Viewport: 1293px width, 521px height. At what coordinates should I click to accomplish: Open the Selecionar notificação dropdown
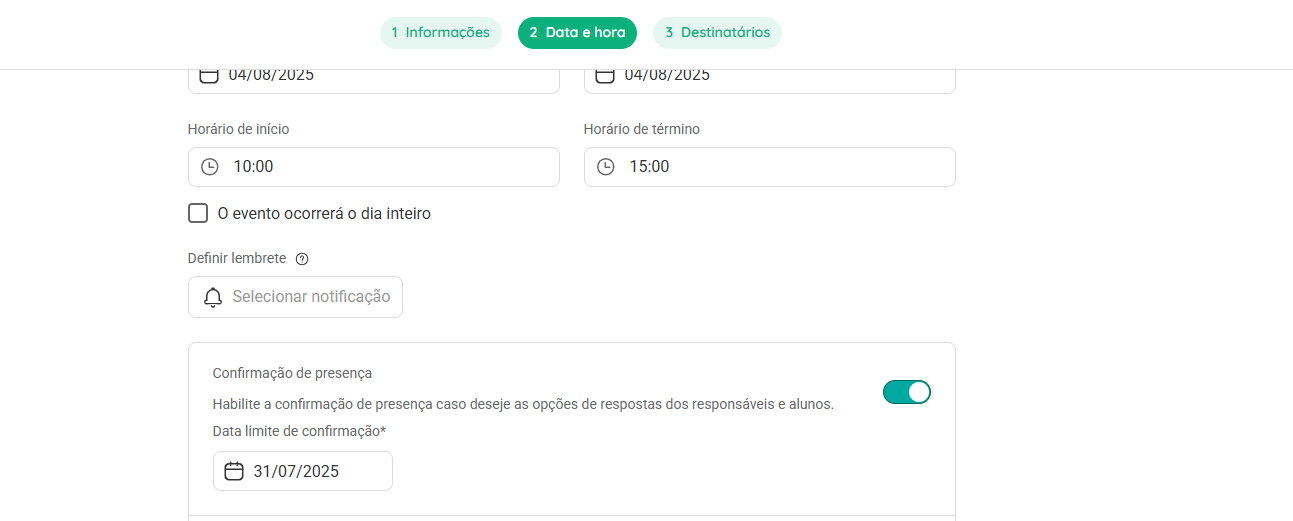click(295, 297)
